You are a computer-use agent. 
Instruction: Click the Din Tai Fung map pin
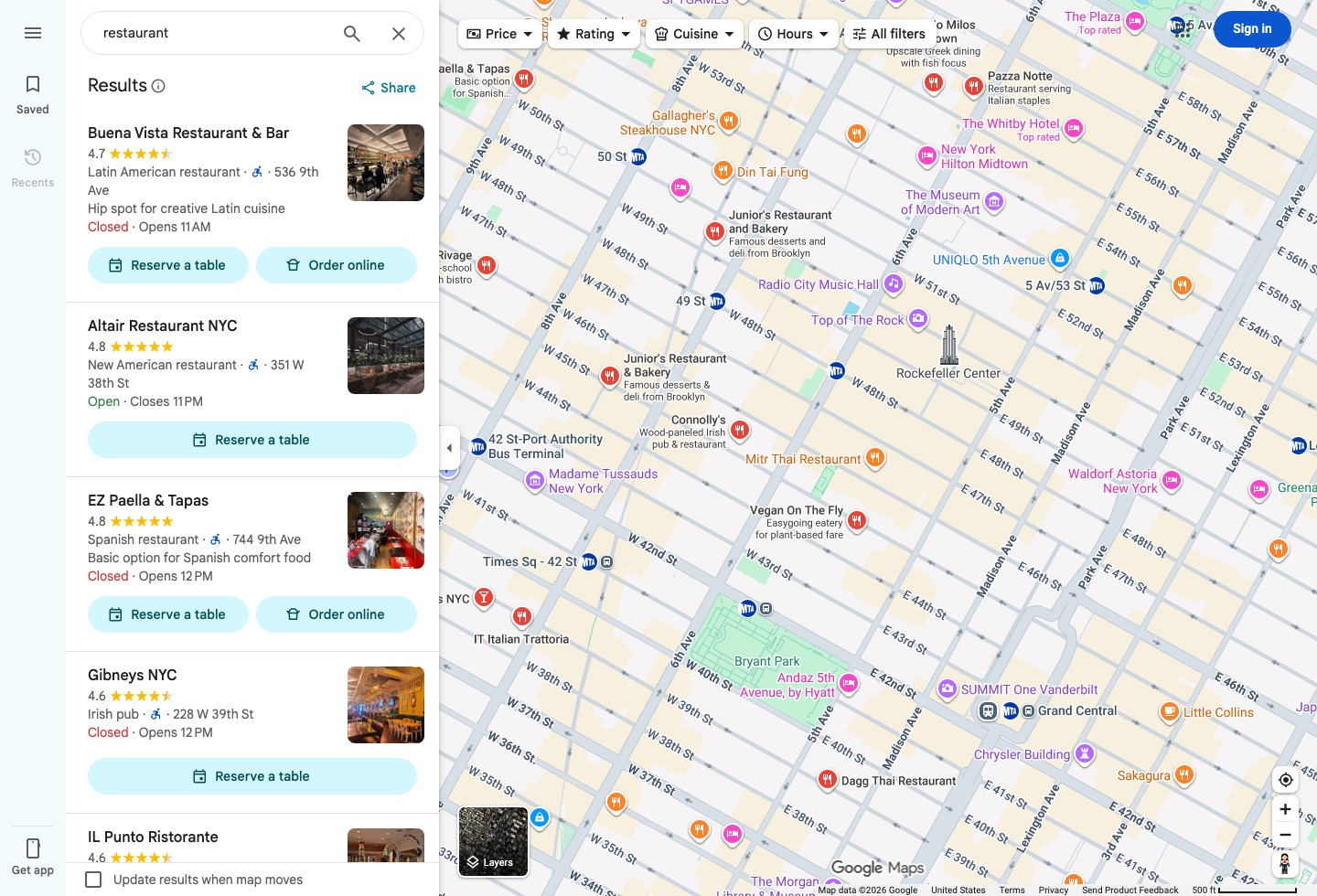[x=723, y=171]
